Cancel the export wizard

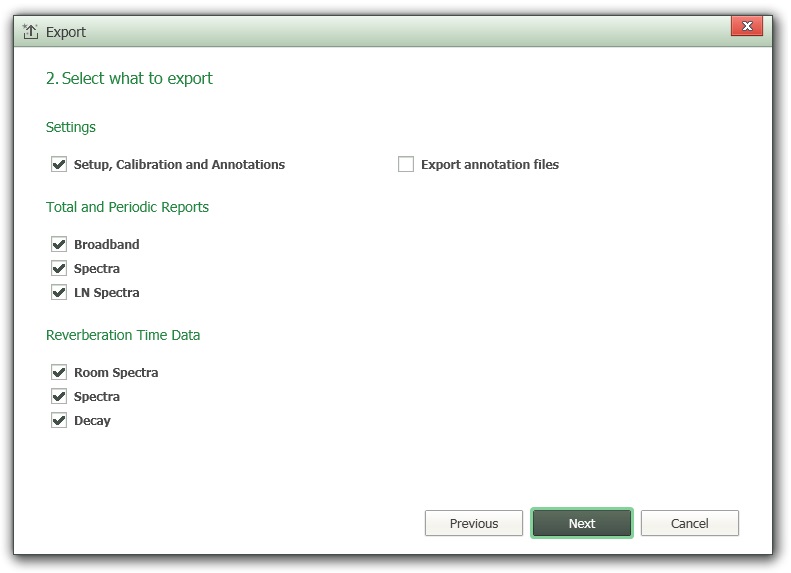tap(690, 523)
